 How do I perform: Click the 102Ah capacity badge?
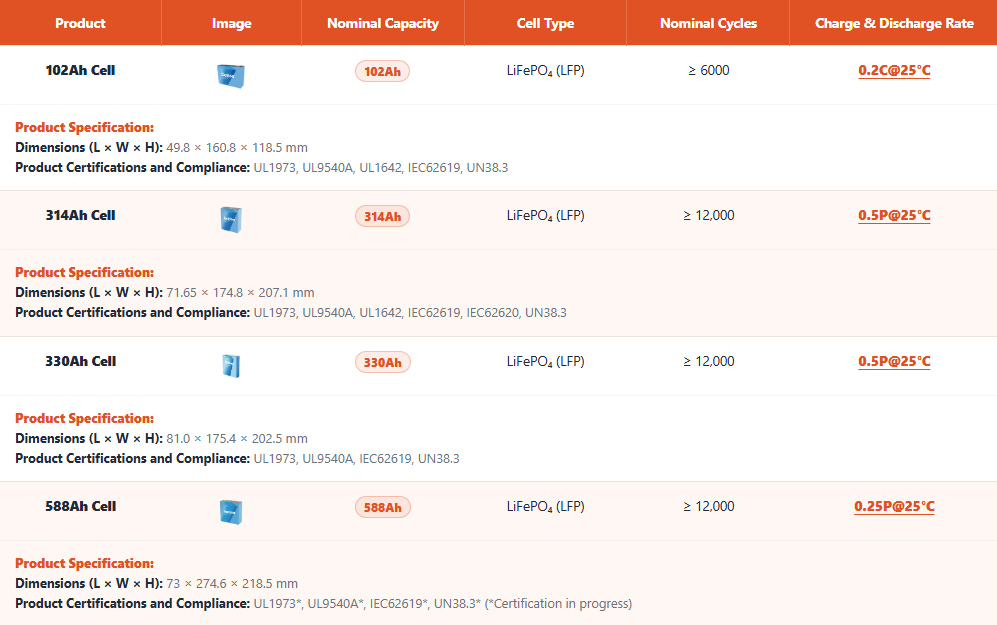coord(382,72)
